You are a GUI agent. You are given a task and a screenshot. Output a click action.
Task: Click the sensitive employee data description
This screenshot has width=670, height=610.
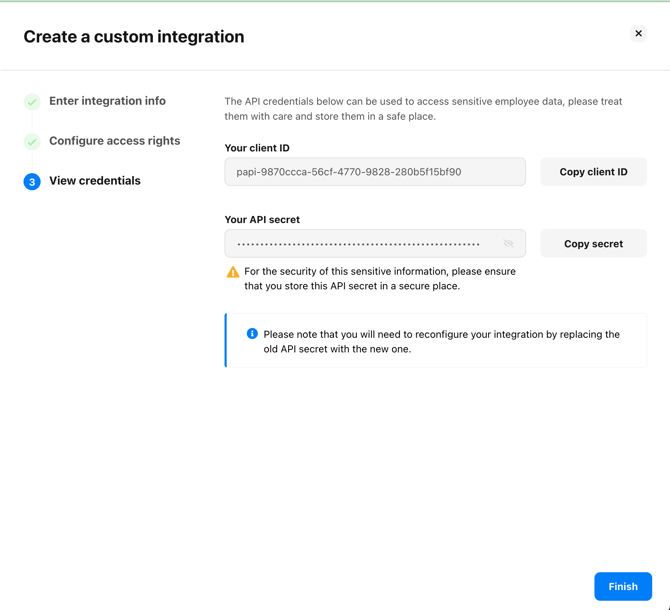[x=423, y=109]
